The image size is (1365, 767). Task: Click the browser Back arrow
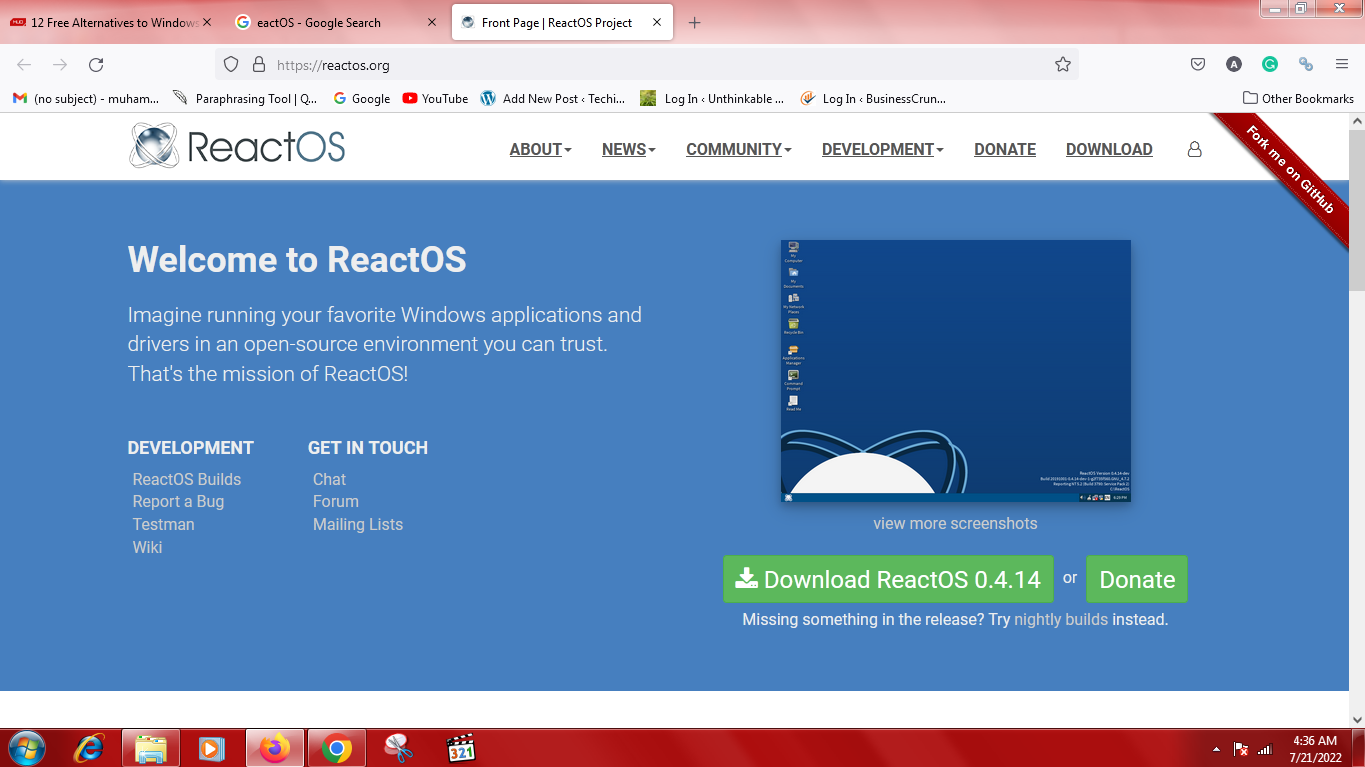click(24, 64)
